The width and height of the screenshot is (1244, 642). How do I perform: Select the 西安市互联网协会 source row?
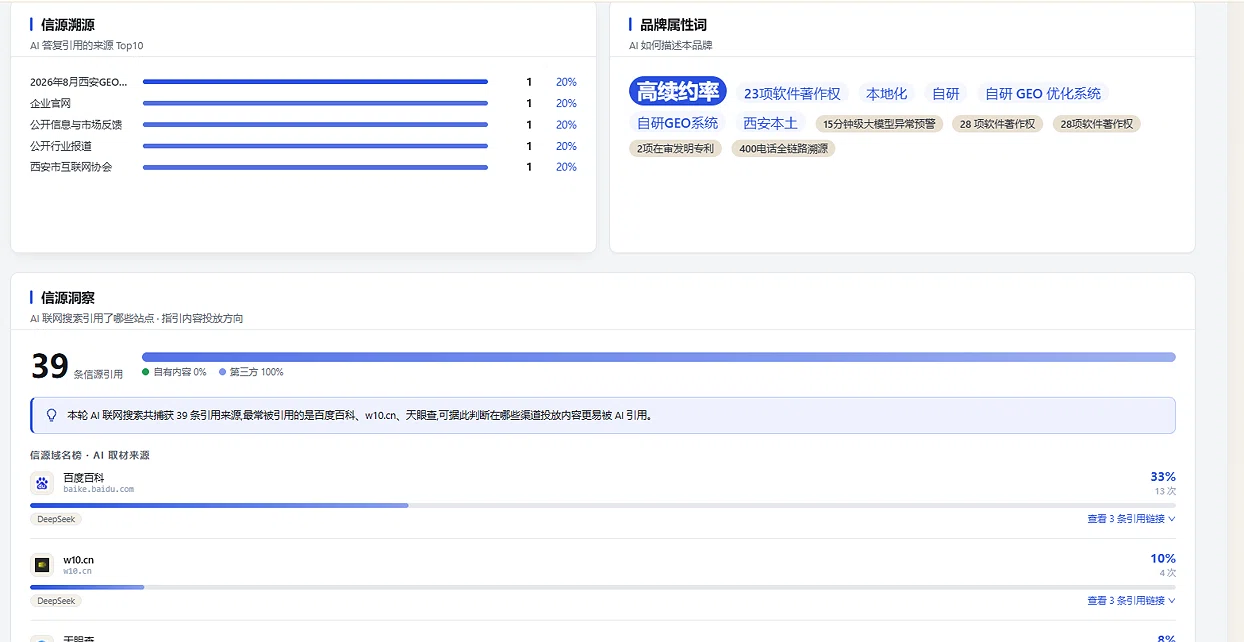(303, 167)
